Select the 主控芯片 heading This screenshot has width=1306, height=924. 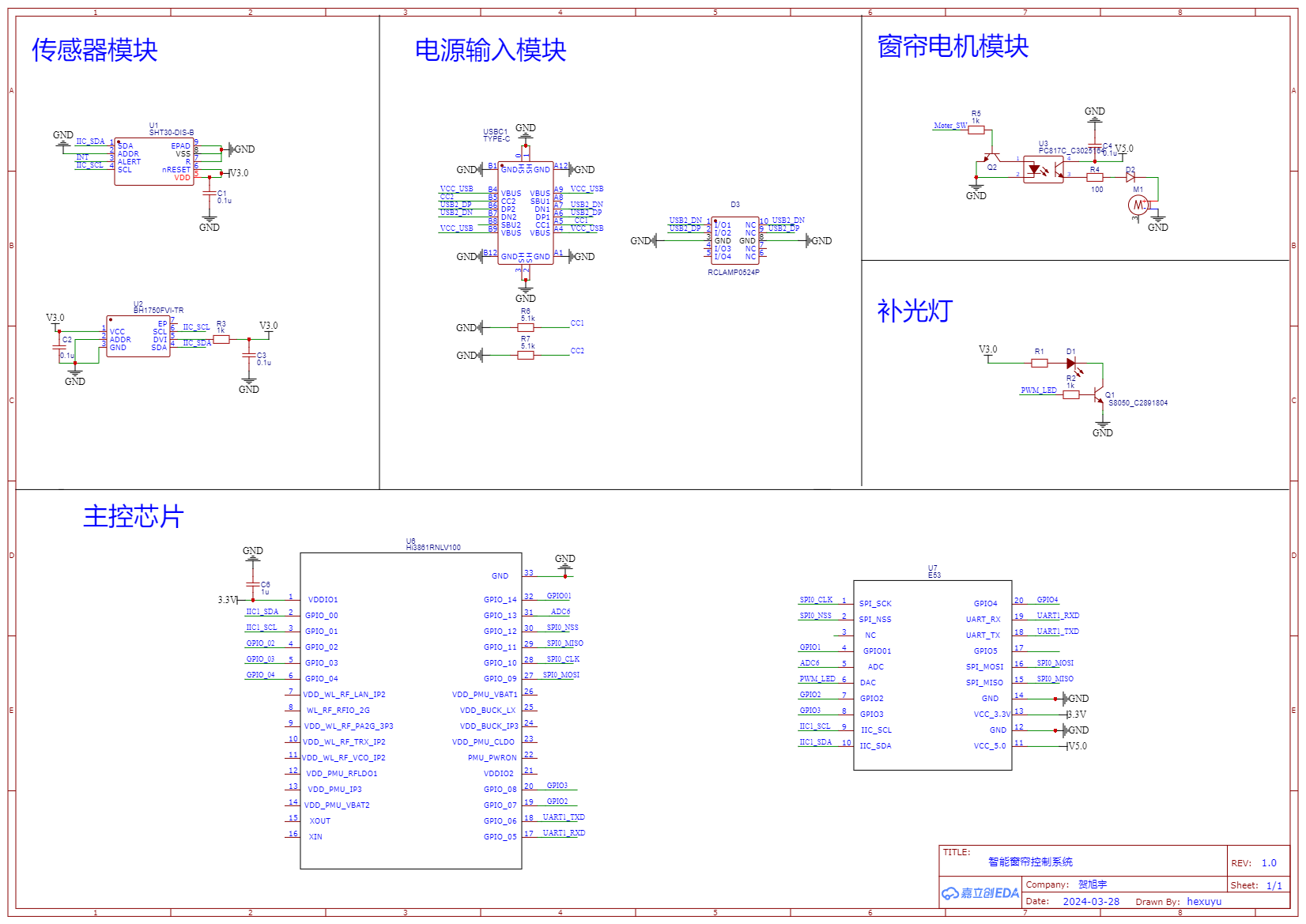point(134,516)
